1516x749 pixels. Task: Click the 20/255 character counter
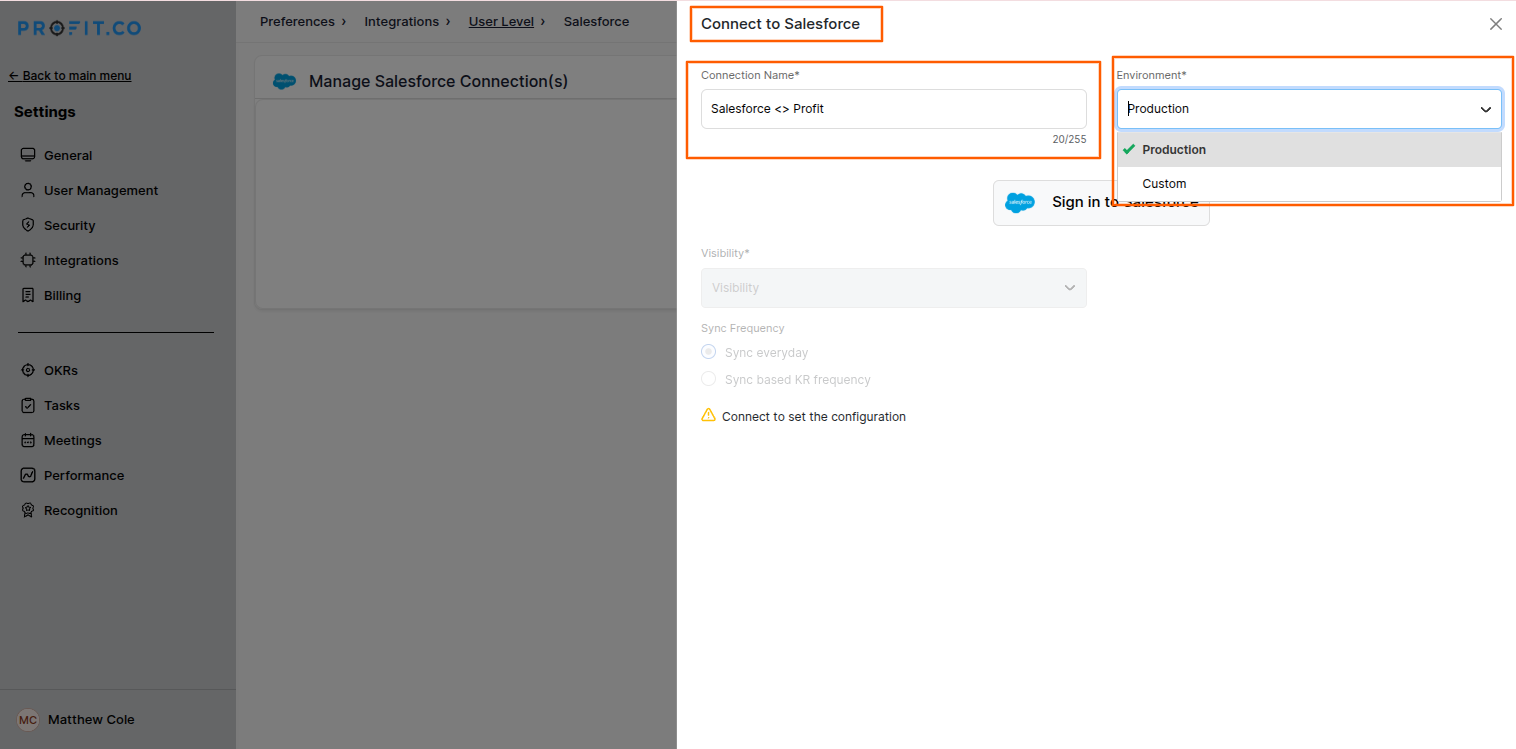(1069, 140)
